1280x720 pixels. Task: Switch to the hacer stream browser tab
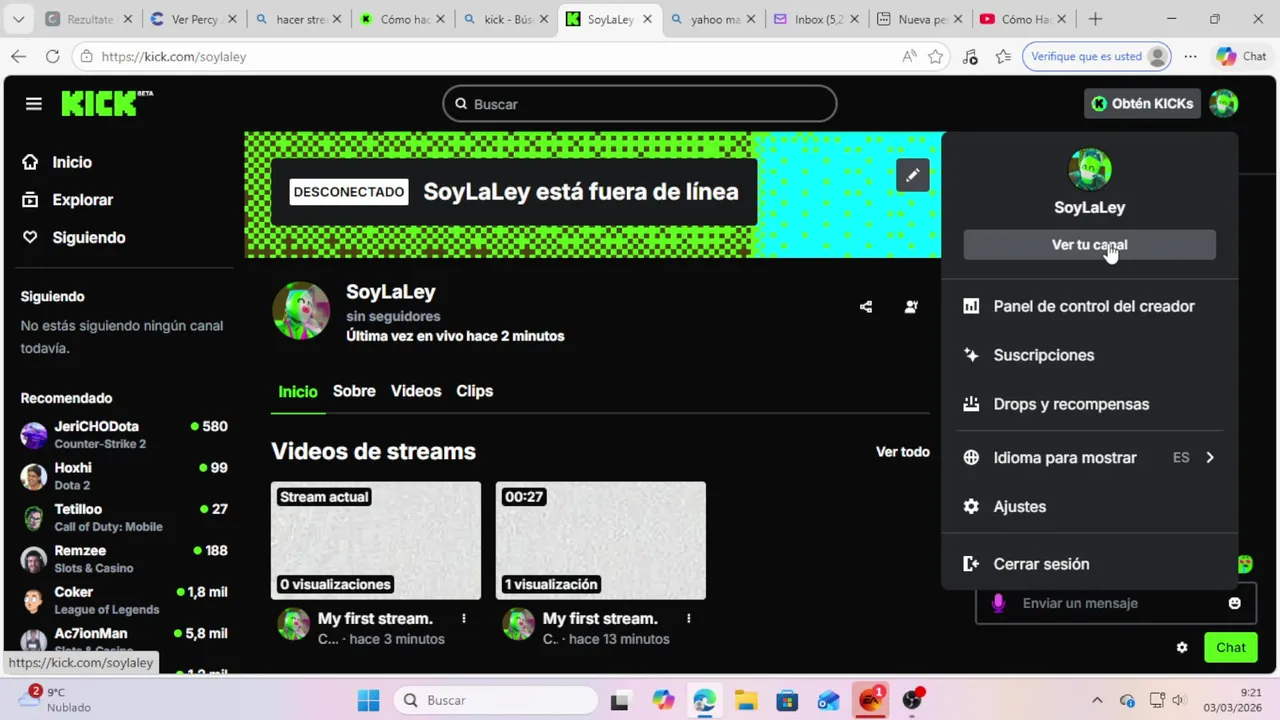point(297,19)
